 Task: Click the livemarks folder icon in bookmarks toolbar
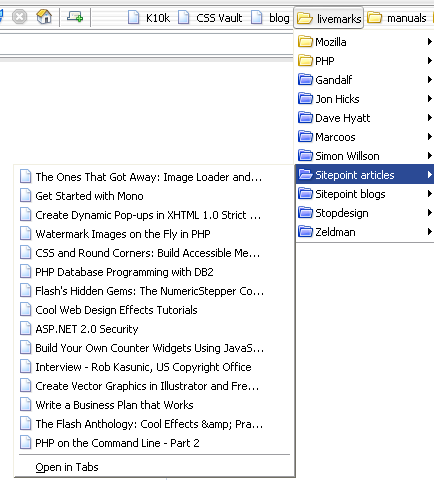[x=305, y=18]
